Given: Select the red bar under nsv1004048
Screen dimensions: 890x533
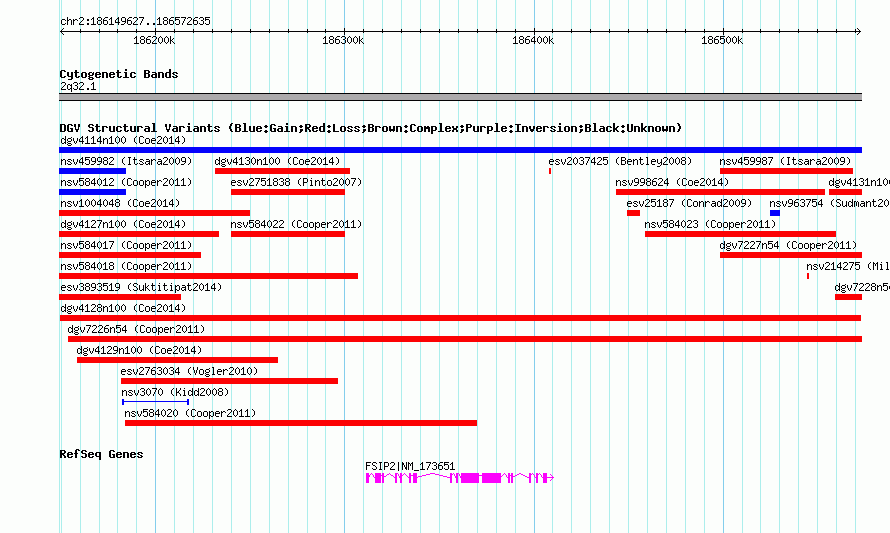Looking at the screenshot, I should pyautogui.click(x=154, y=213).
